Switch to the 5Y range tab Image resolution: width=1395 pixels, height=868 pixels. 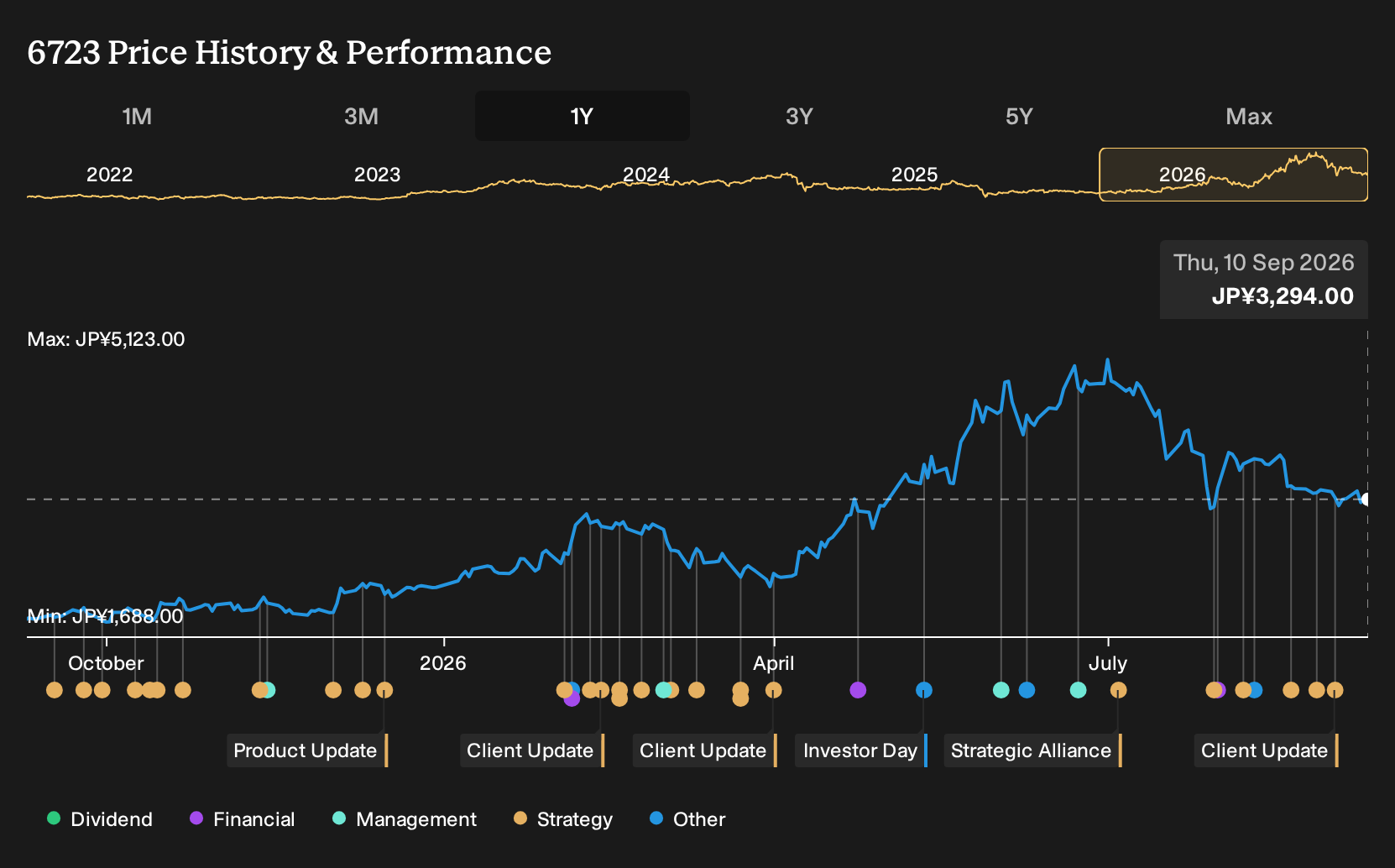(x=1019, y=116)
